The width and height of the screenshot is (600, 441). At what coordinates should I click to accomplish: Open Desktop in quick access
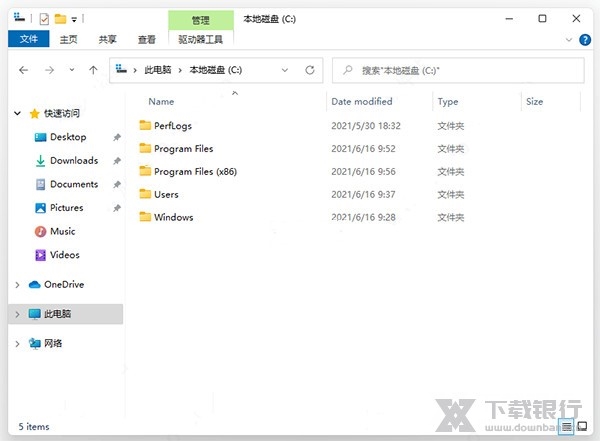pyautogui.click(x=68, y=137)
